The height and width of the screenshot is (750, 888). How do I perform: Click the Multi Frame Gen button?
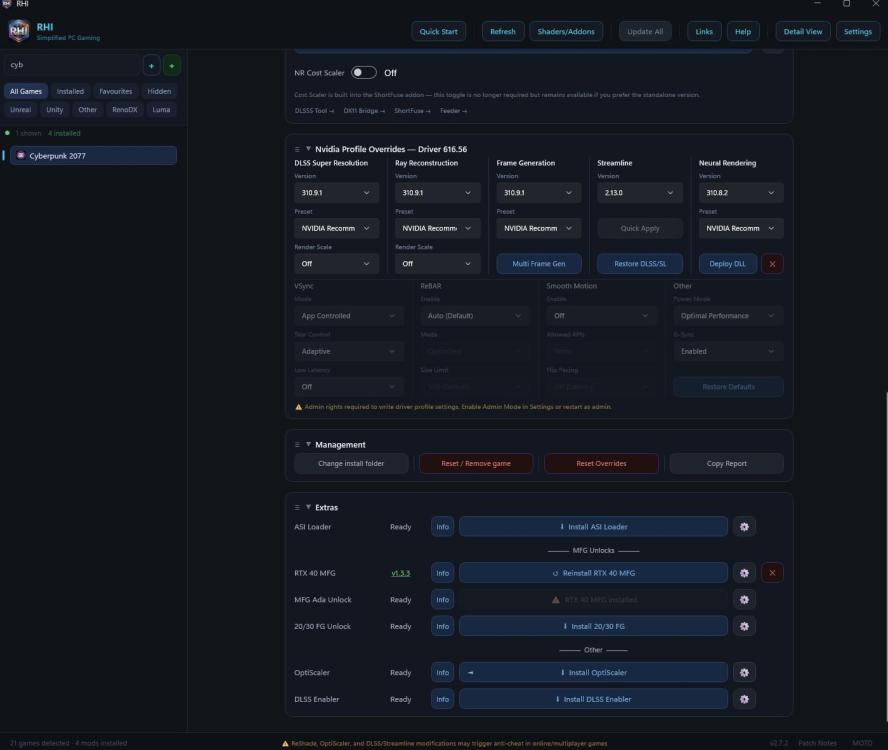click(x=539, y=263)
